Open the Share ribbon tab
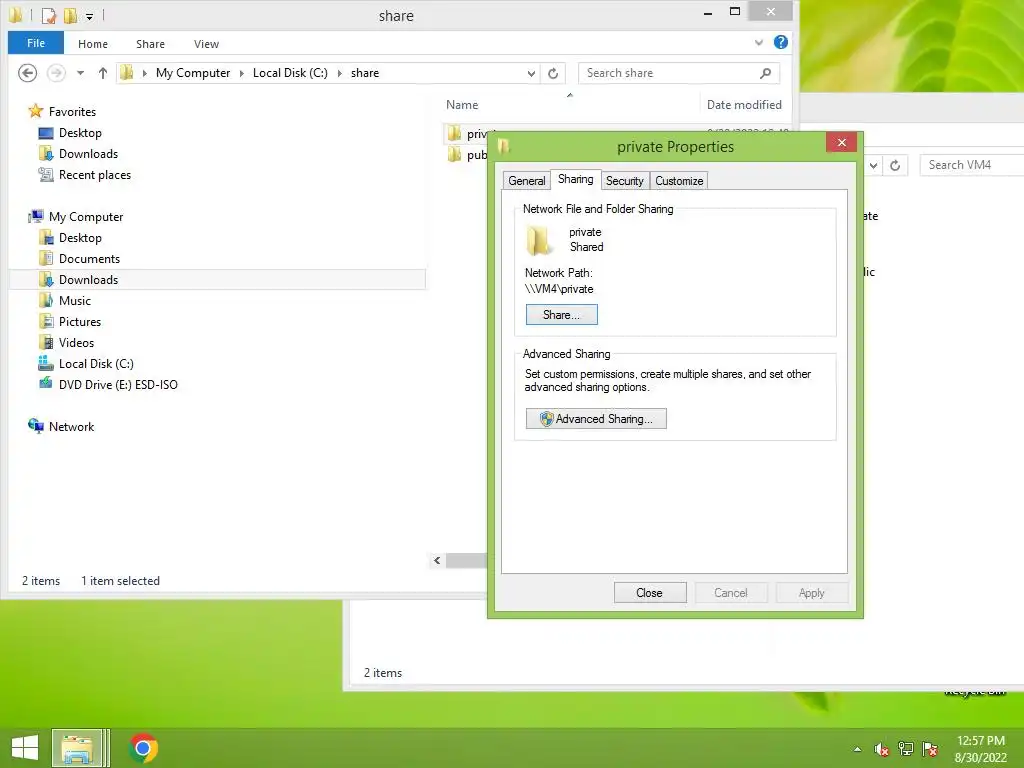Viewport: 1024px width, 768px height. pyautogui.click(x=150, y=44)
